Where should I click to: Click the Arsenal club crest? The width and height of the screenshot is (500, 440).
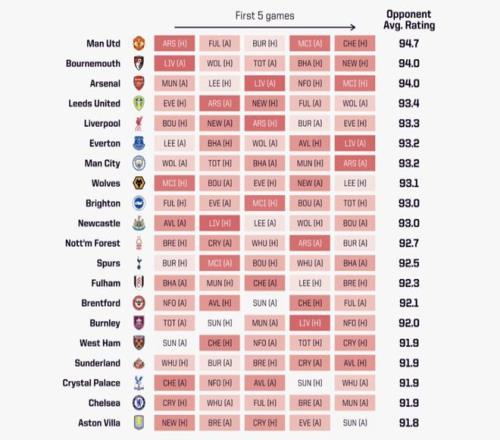coord(139,83)
